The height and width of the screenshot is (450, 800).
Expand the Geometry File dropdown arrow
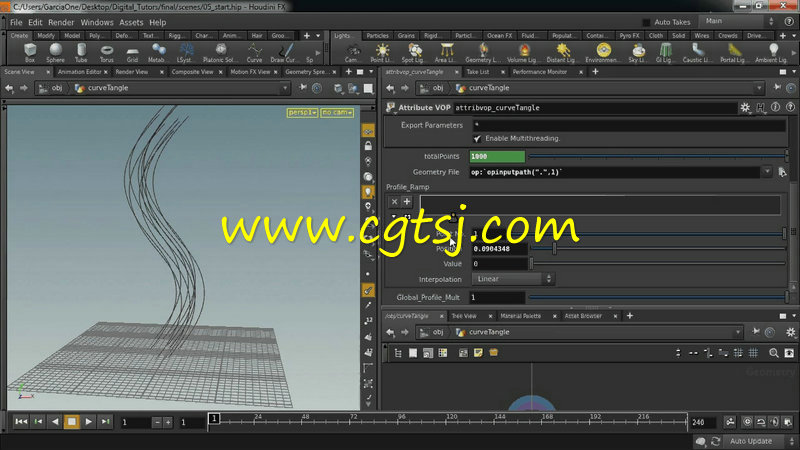click(767, 172)
